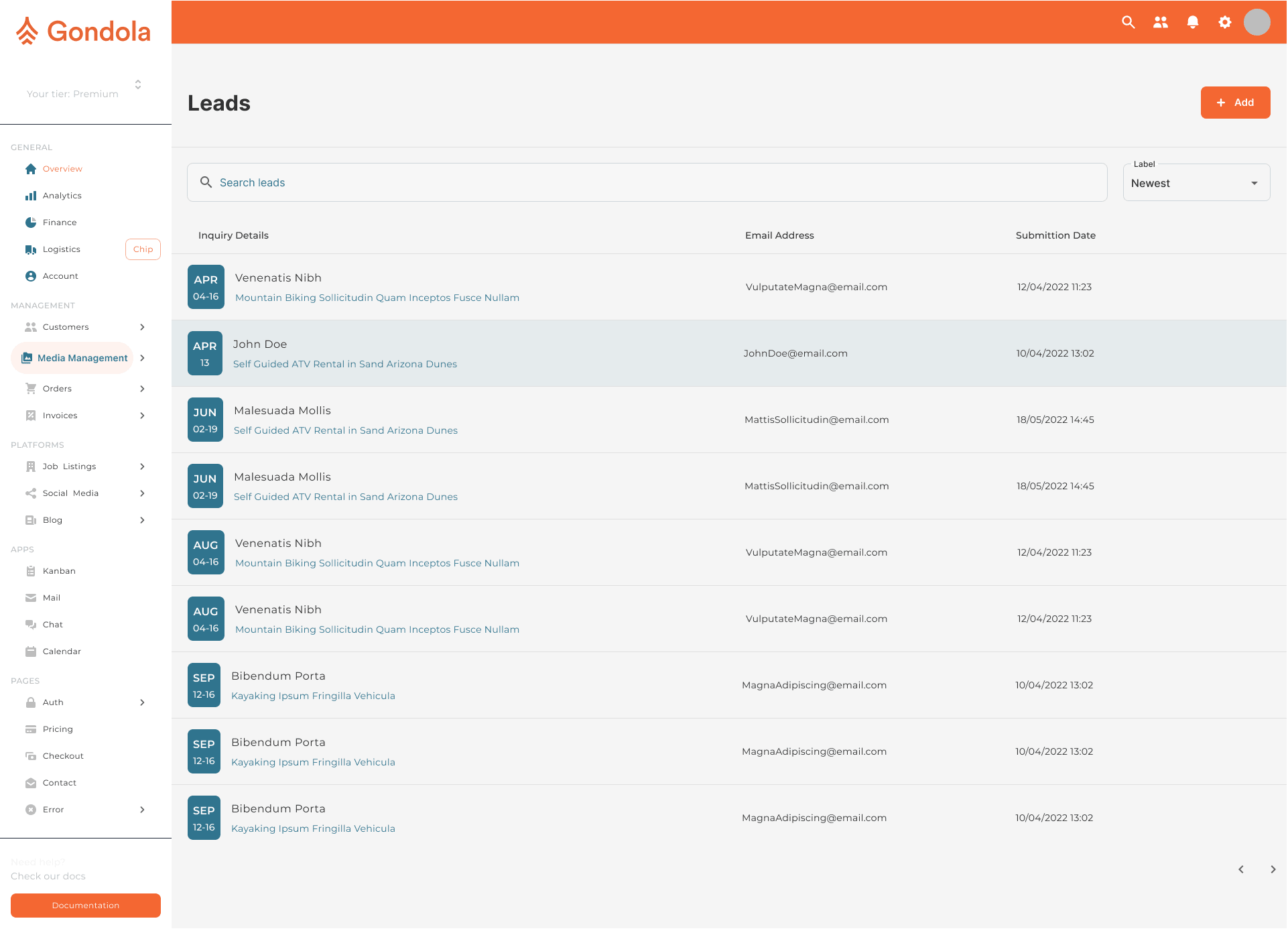Click the APR 04-16 date badge
Image resolution: width=1288 pixels, height=931 pixels.
tap(206, 287)
